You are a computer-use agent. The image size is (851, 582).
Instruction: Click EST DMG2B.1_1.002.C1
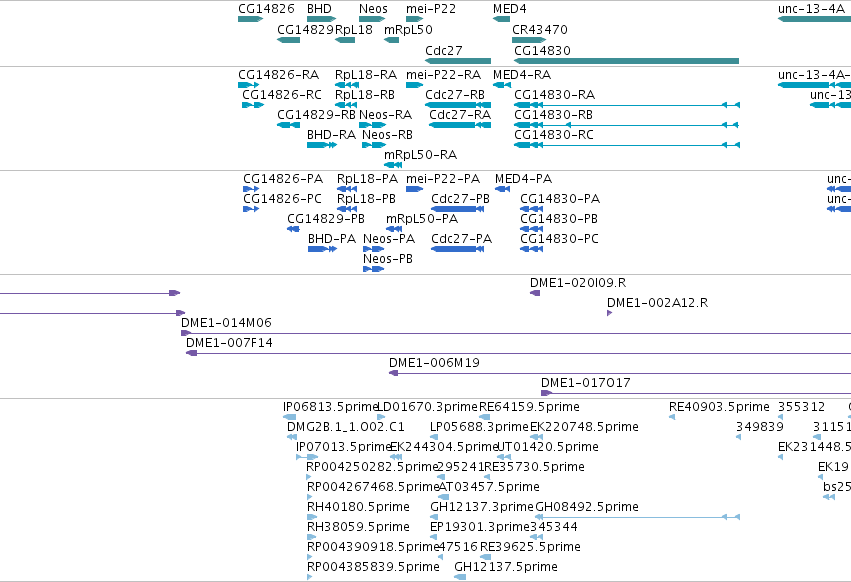tap(292, 438)
